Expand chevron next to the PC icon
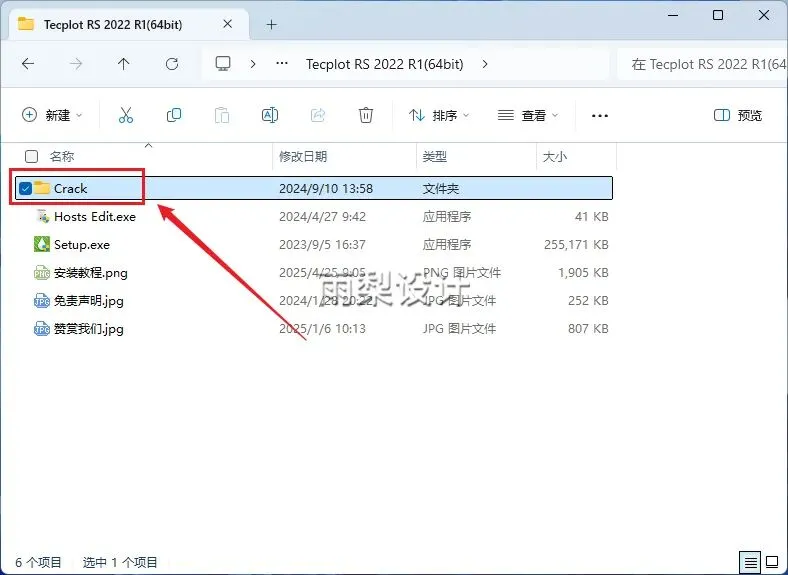 click(x=253, y=64)
